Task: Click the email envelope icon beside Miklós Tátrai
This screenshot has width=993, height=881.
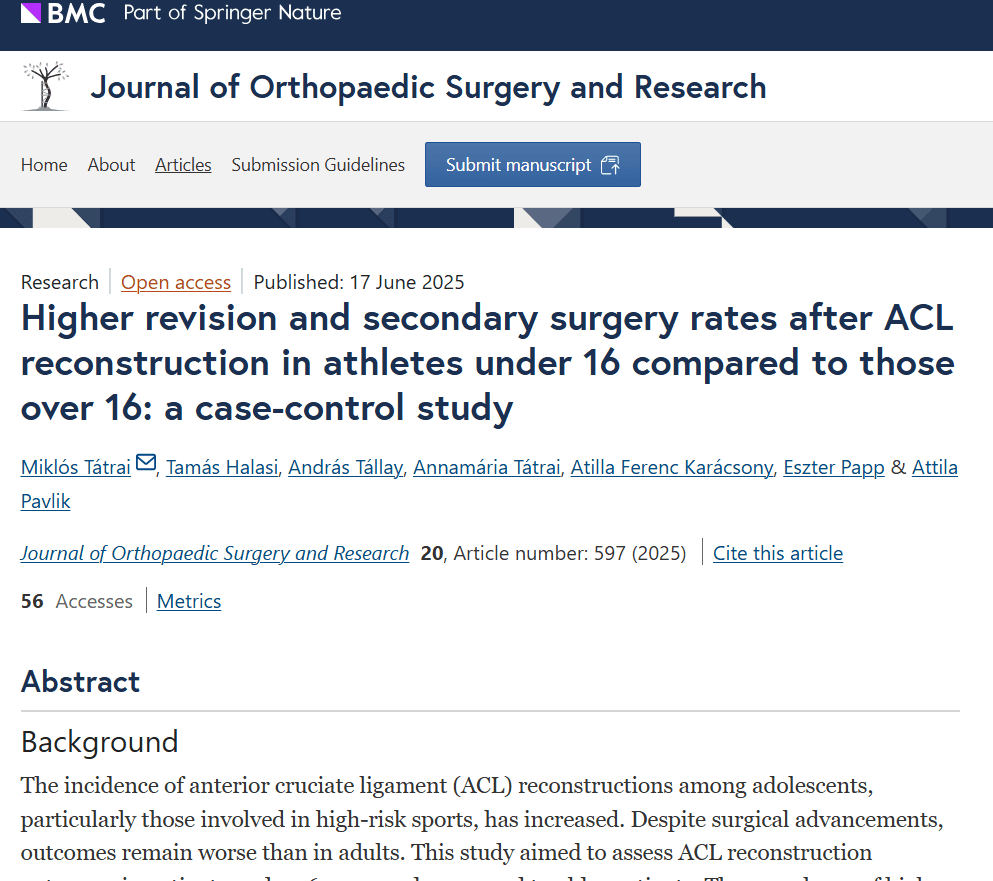Action: coord(146,463)
